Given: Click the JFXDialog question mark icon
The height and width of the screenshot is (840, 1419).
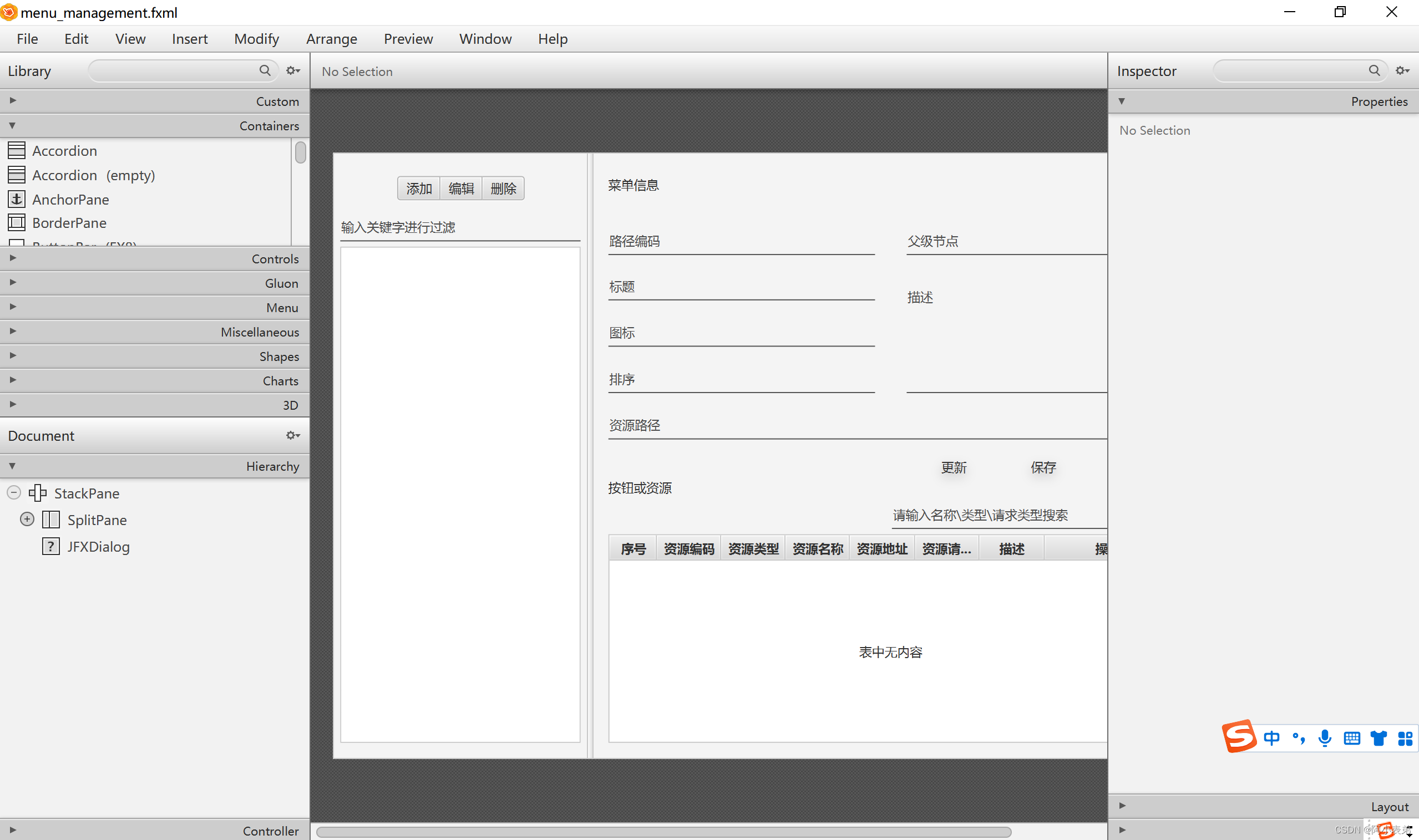Looking at the screenshot, I should [x=51, y=547].
